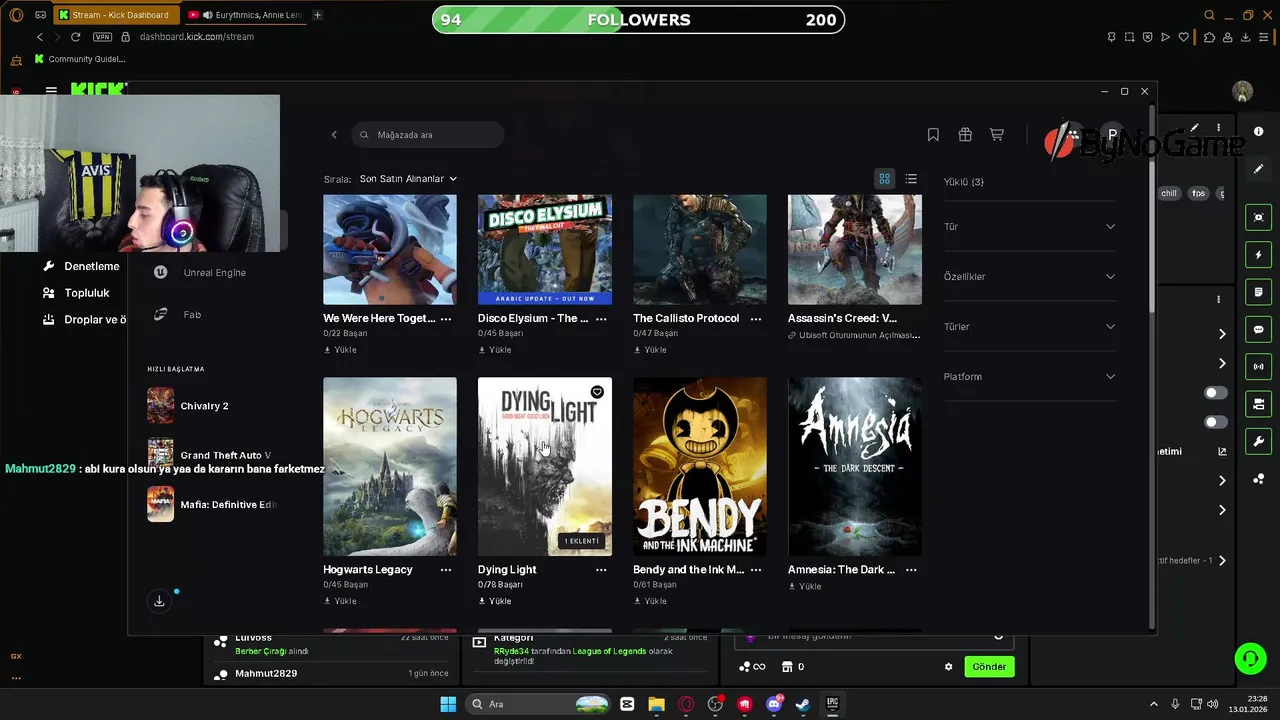Switch library to list view

point(911,179)
